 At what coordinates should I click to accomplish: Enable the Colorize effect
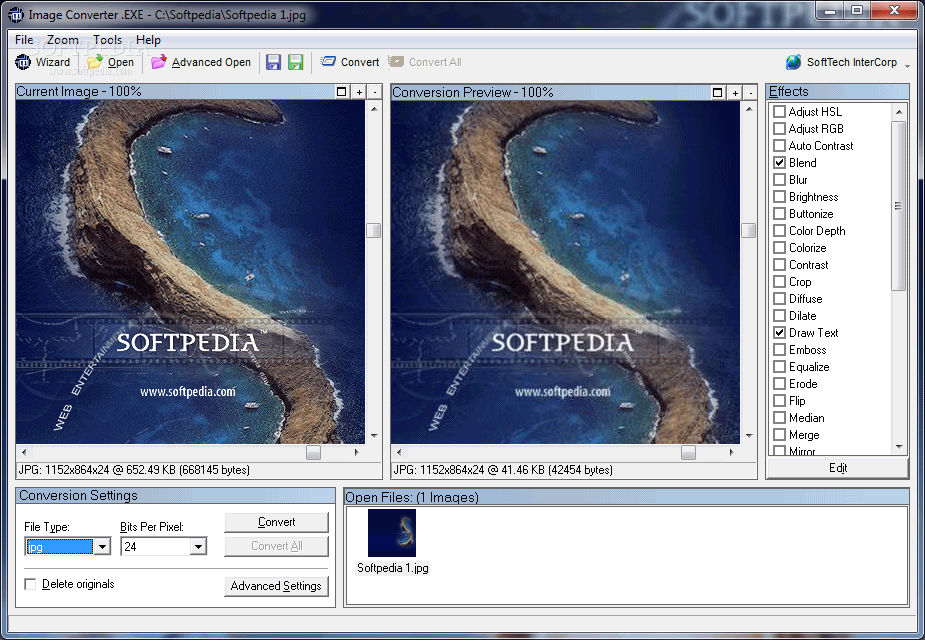click(779, 248)
